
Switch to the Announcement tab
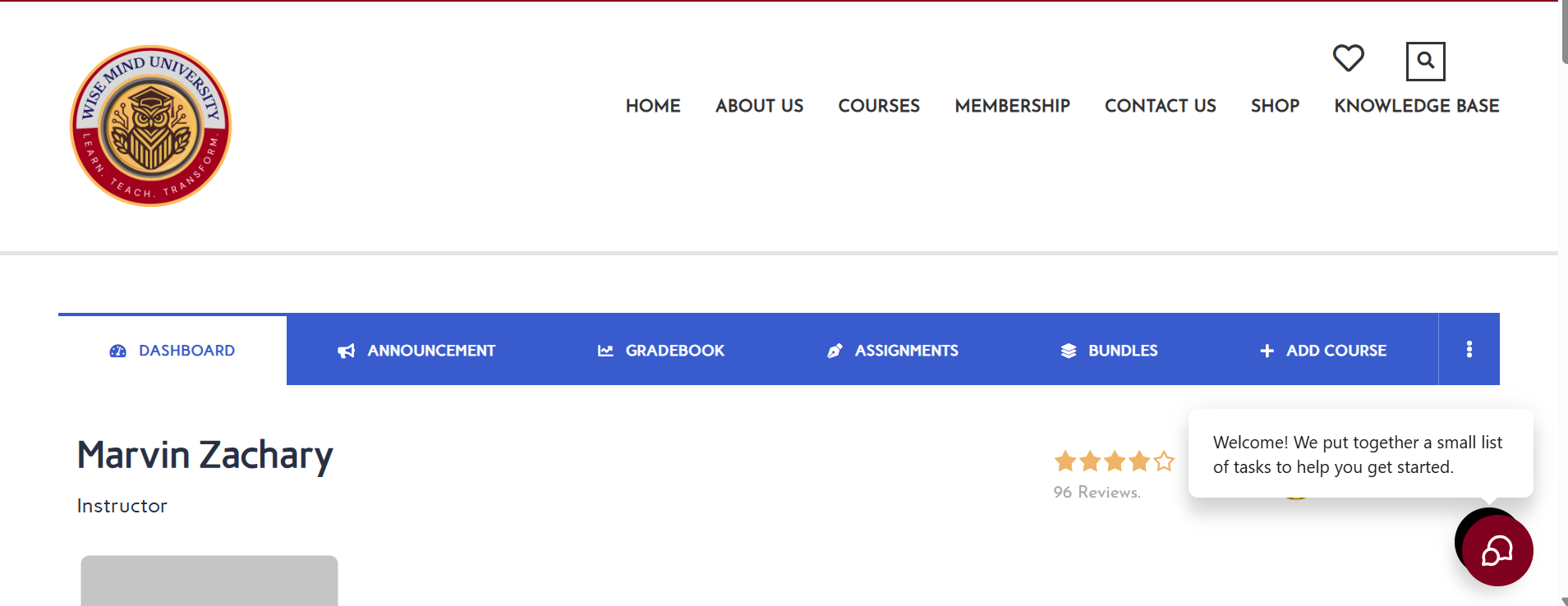[416, 351]
